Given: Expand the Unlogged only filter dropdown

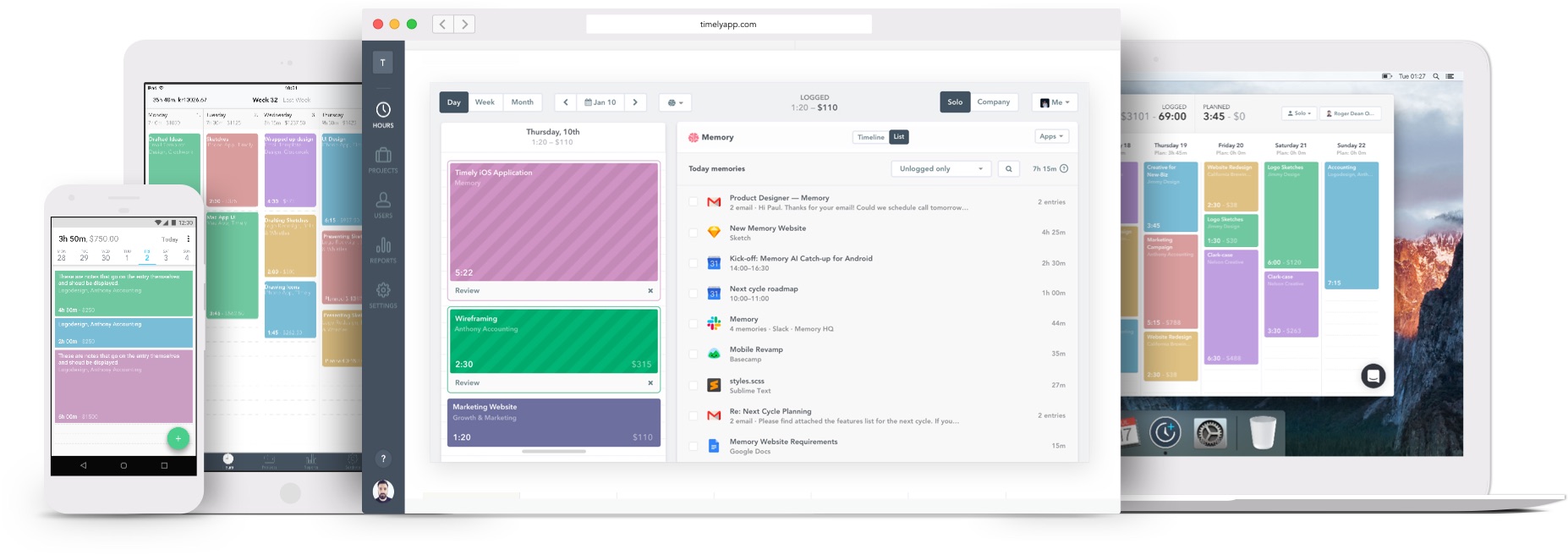Looking at the screenshot, I should click(x=940, y=168).
